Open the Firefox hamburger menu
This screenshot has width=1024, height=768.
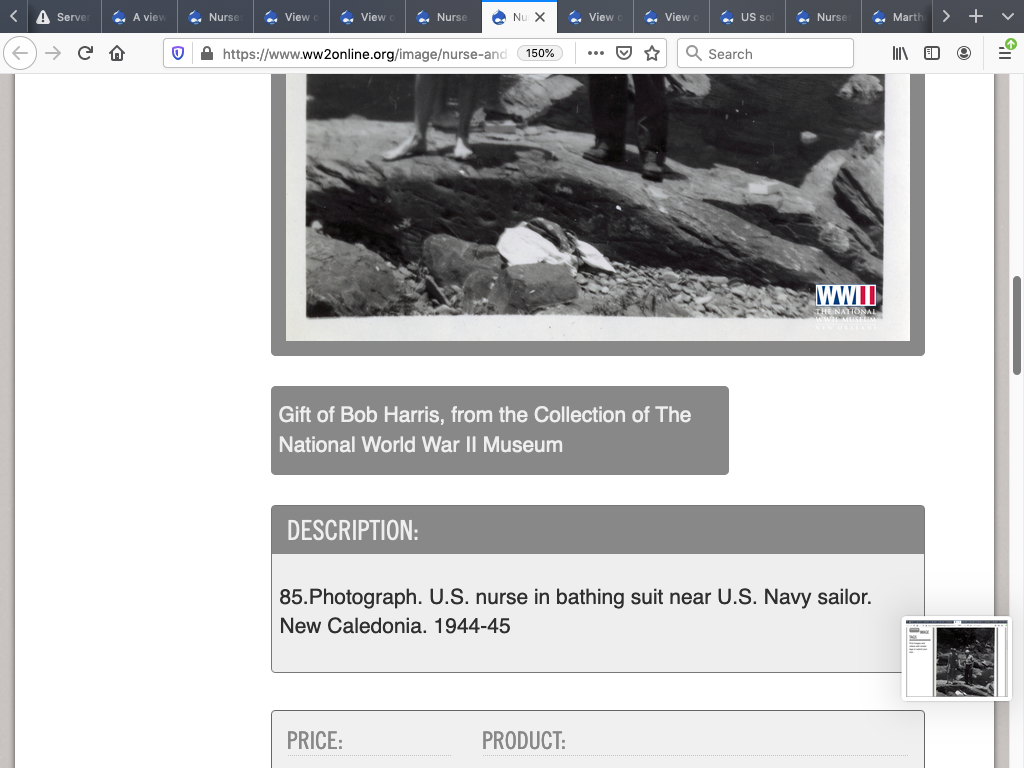pyautogui.click(x=1004, y=54)
